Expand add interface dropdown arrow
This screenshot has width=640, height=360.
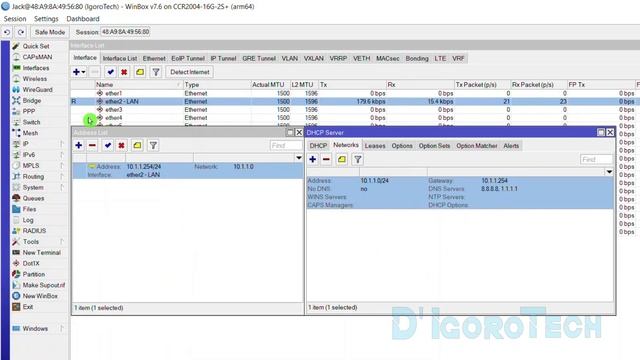[83, 72]
